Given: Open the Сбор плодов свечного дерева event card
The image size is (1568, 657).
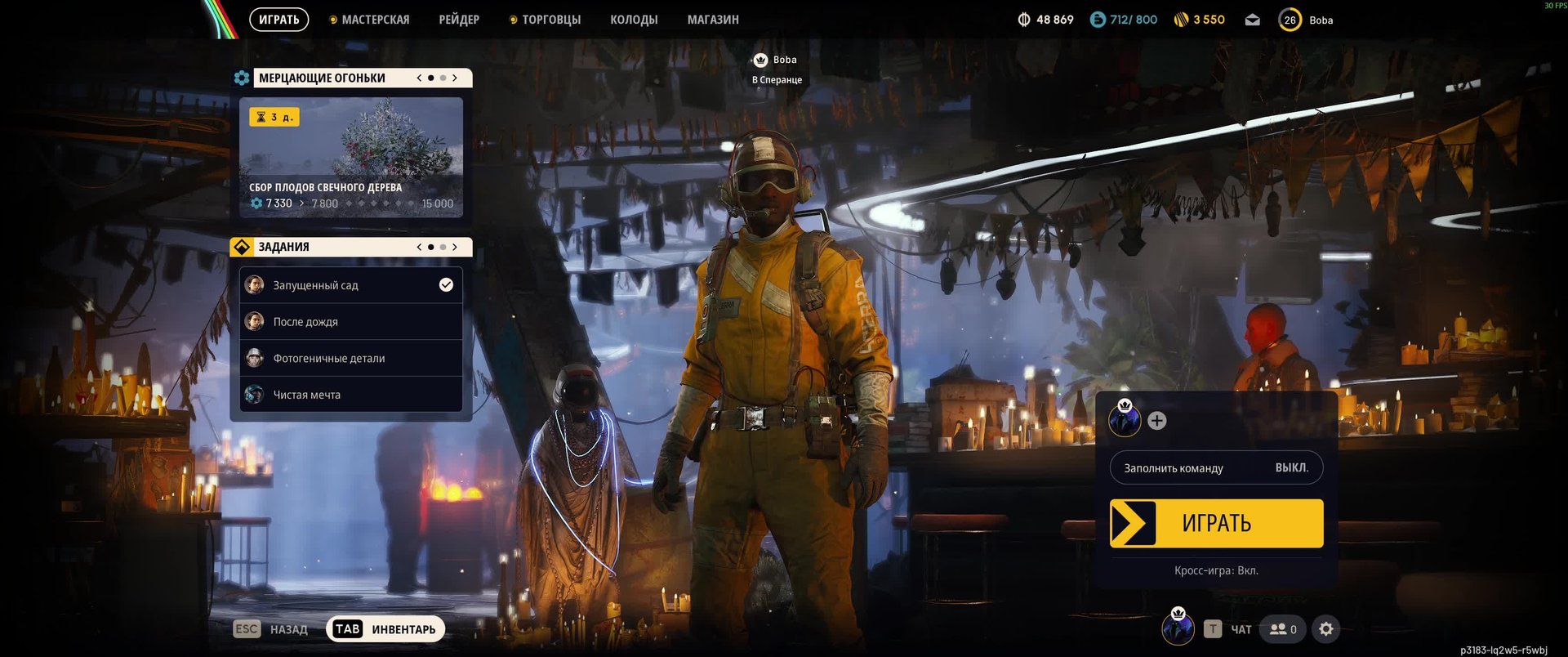Looking at the screenshot, I should pos(351,158).
